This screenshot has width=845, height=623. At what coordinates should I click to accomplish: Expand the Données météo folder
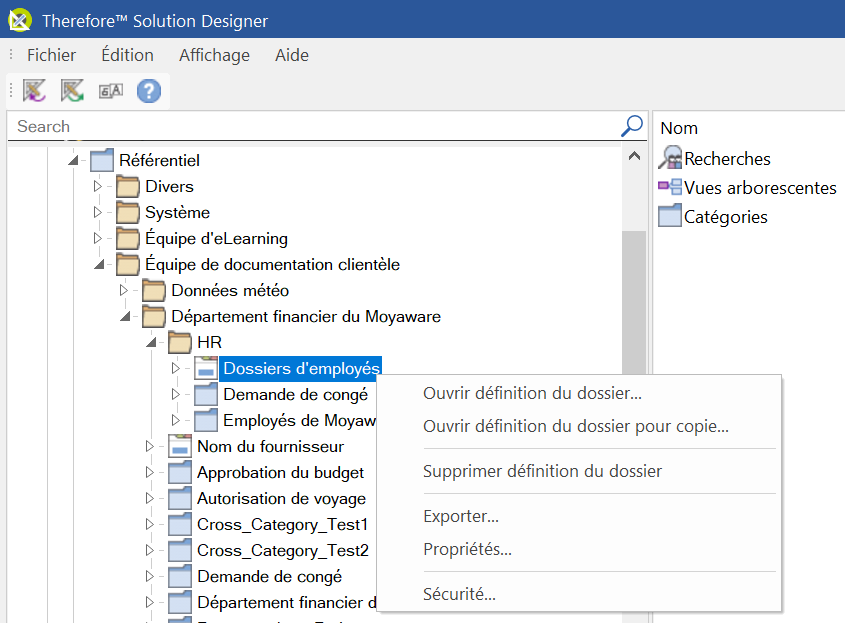pyautogui.click(x=123, y=290)
